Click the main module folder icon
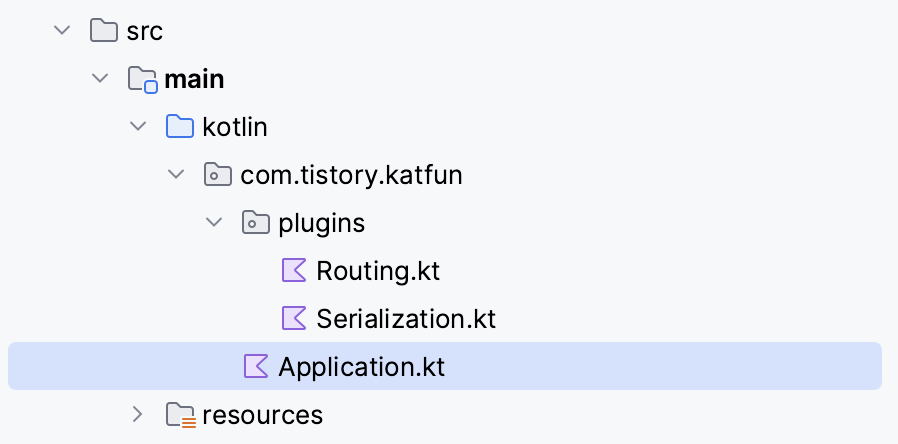The image size is (898, 444). pos(143,79)
